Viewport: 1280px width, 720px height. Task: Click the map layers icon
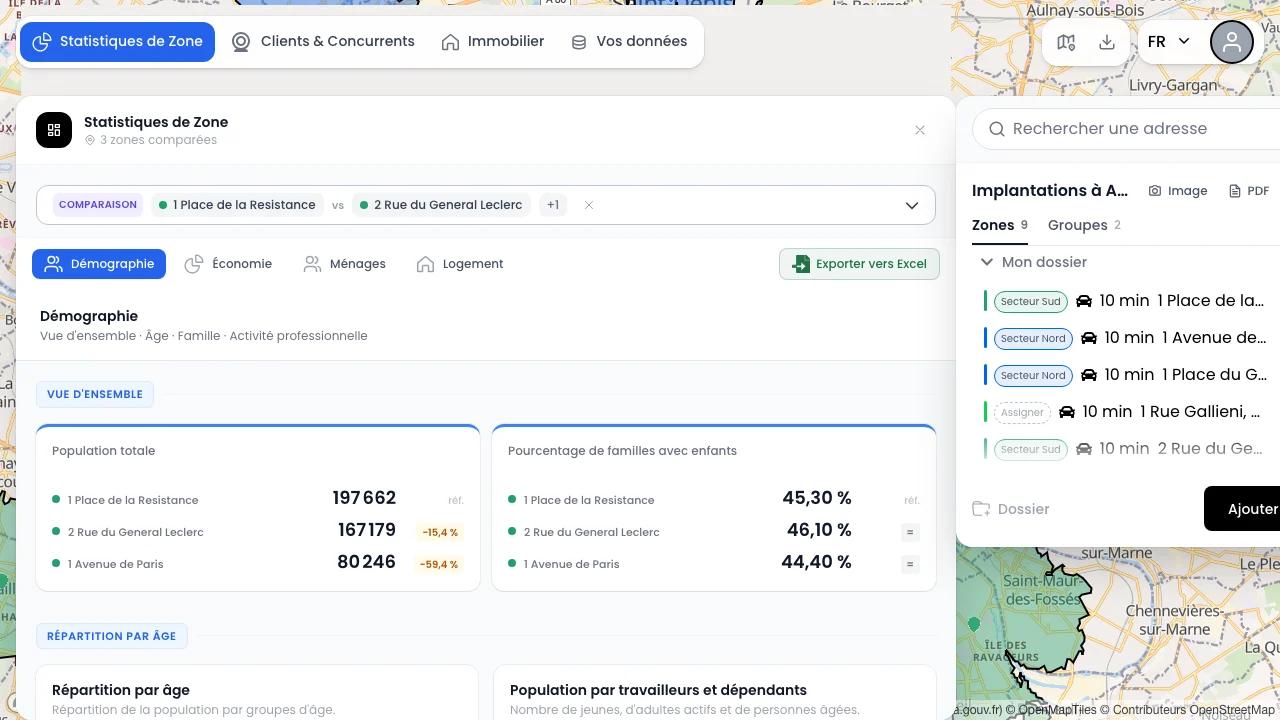pyautogui.click(x=1066, y=42)
